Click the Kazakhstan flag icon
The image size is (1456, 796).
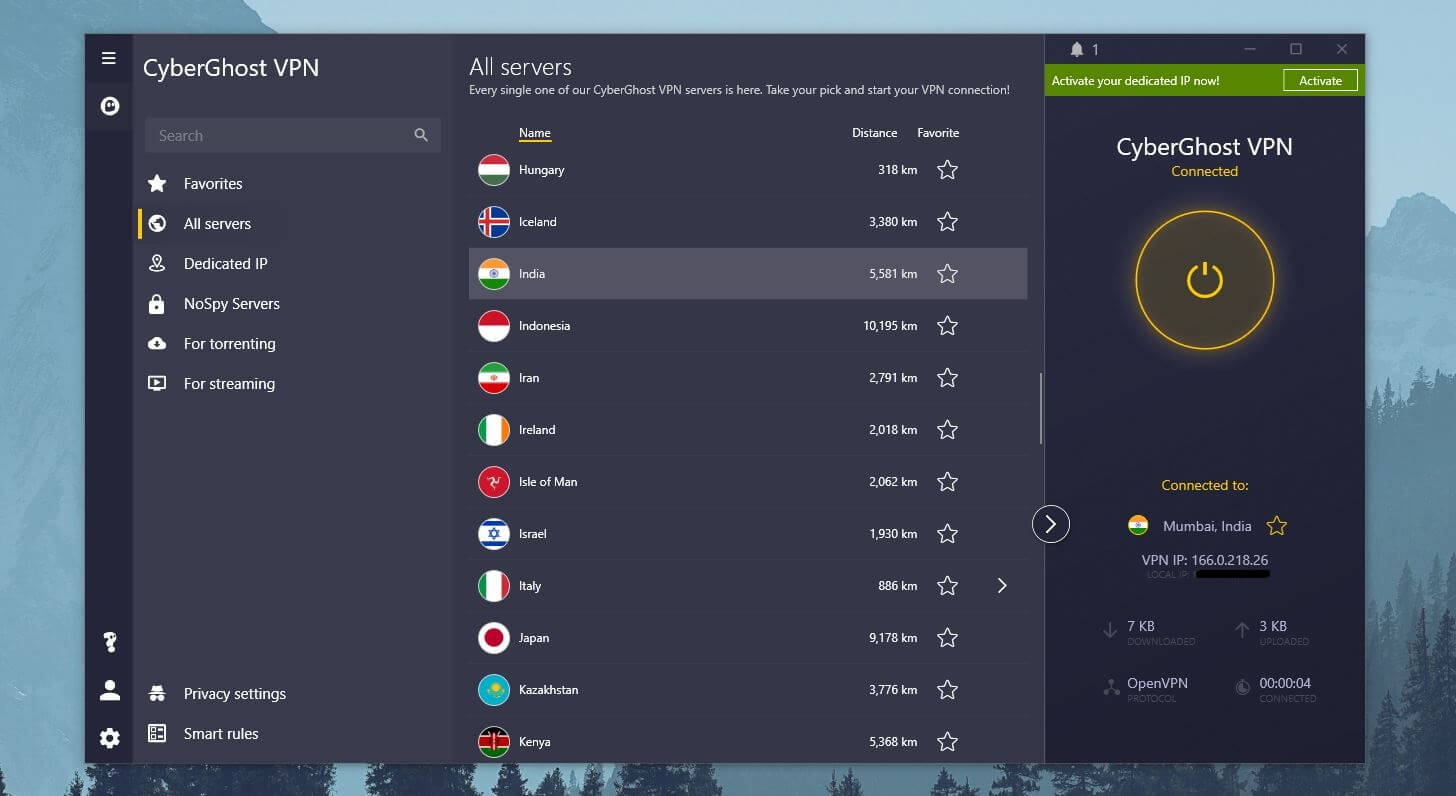coord(494,690)
